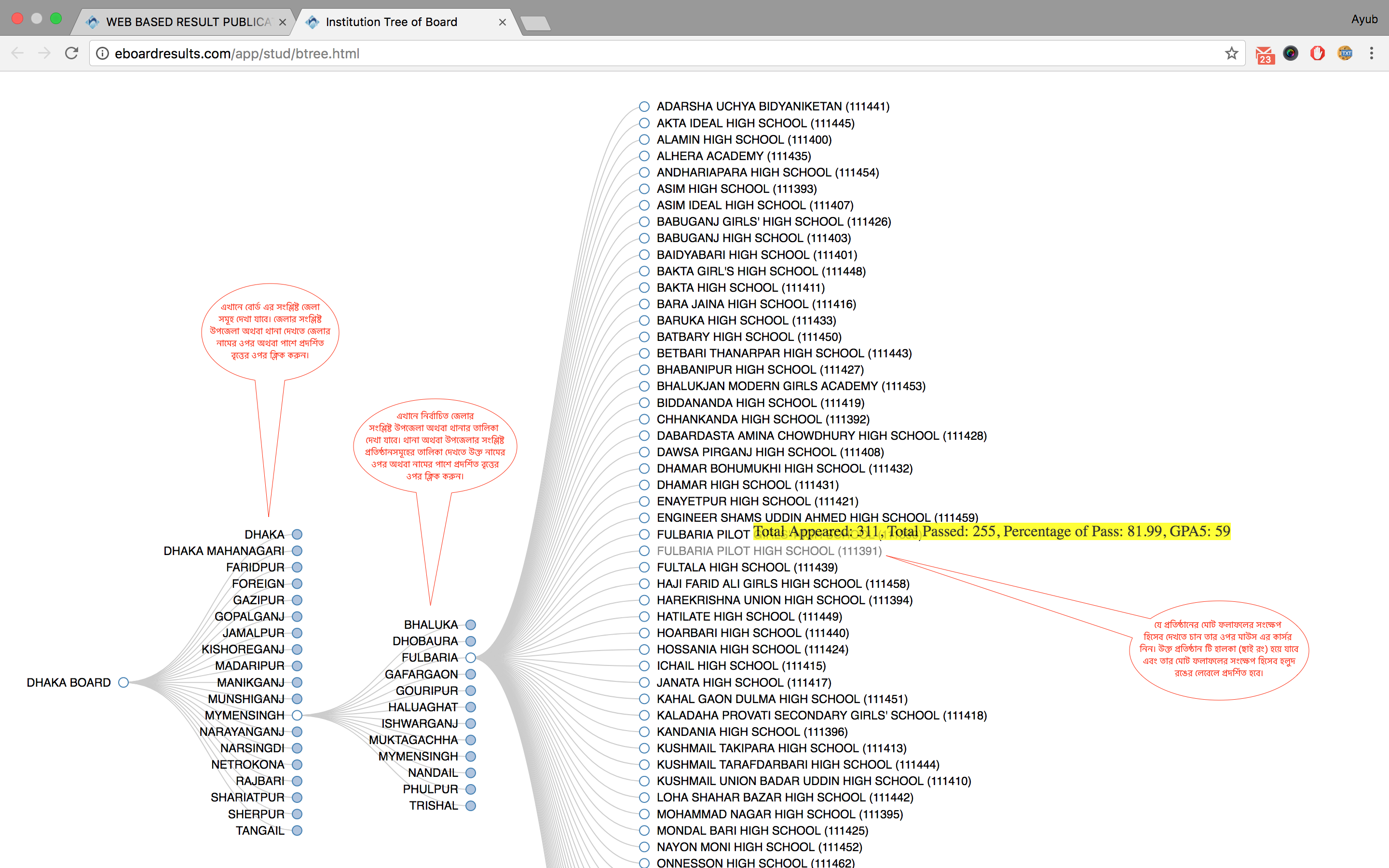The image size is (1389, 868).
Task: Open ADARSHA UCHYA BIDYANIKETAN (111441)
Action: pyautogui.click(x=773, y=106)
